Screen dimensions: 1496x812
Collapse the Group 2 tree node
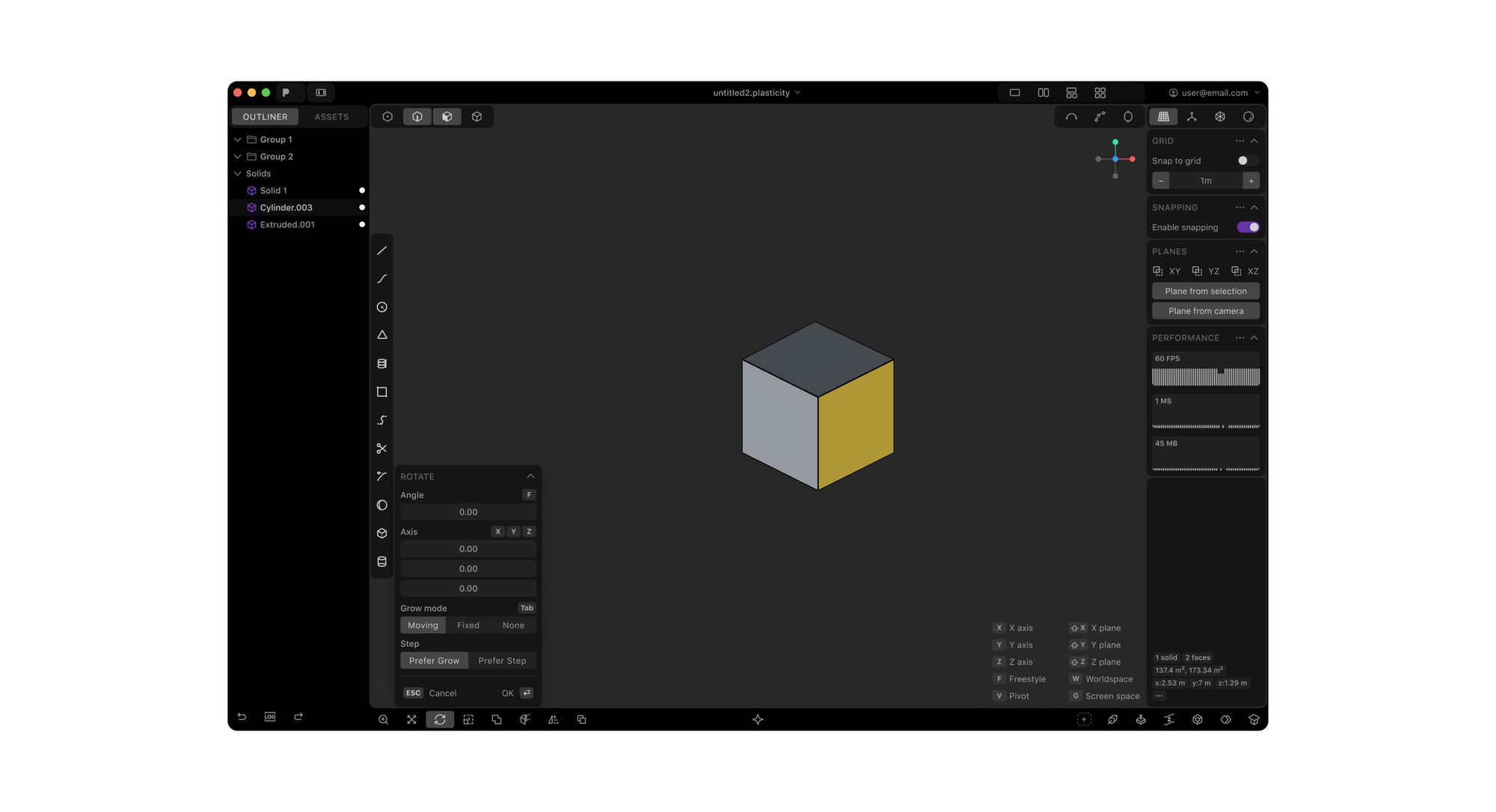(x=237, y=156)
